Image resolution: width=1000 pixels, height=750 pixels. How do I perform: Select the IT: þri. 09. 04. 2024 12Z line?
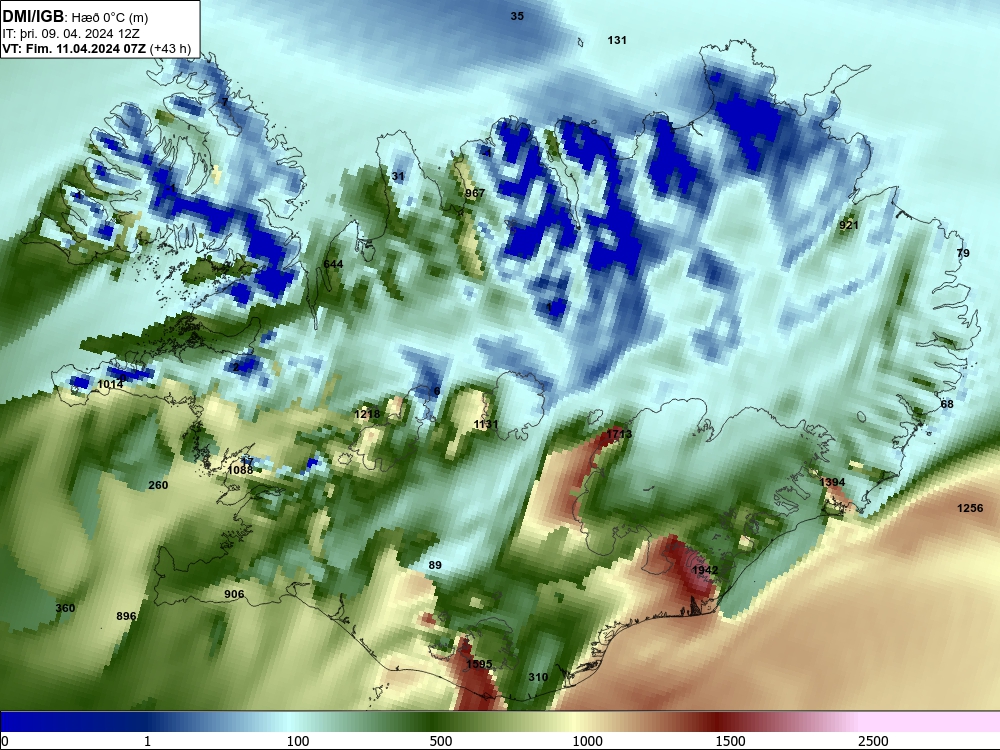[x=71, y=33]
